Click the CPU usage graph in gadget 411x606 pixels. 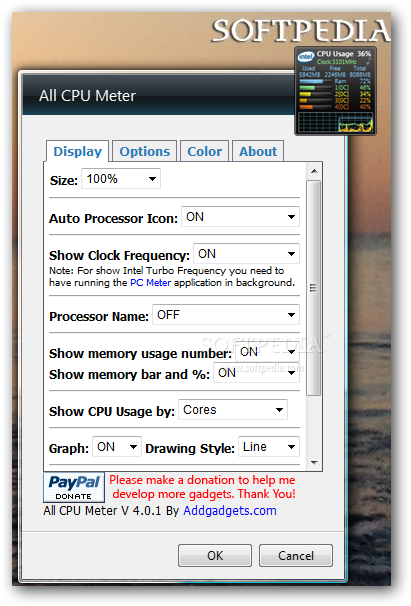pos(336,123)
